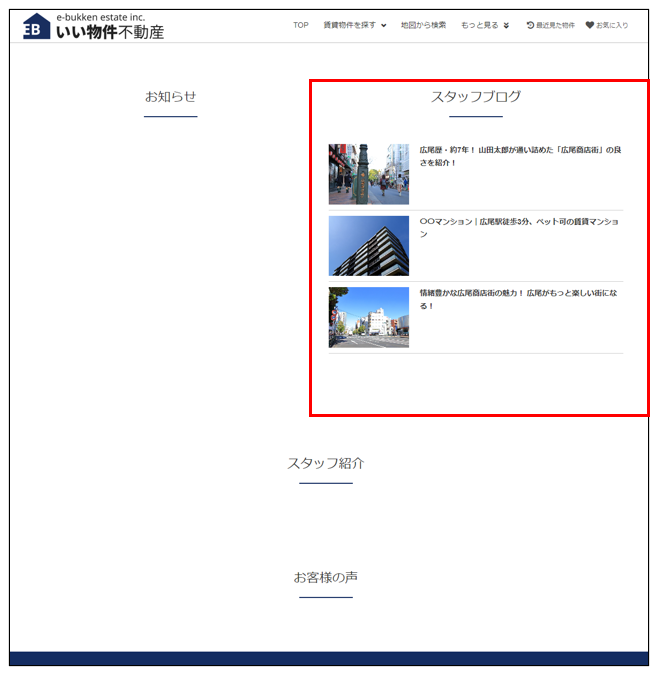Screen dimensions: 658x676
Task: Read the 広尾歴・約7年 blog post
Action: [520, 156]
